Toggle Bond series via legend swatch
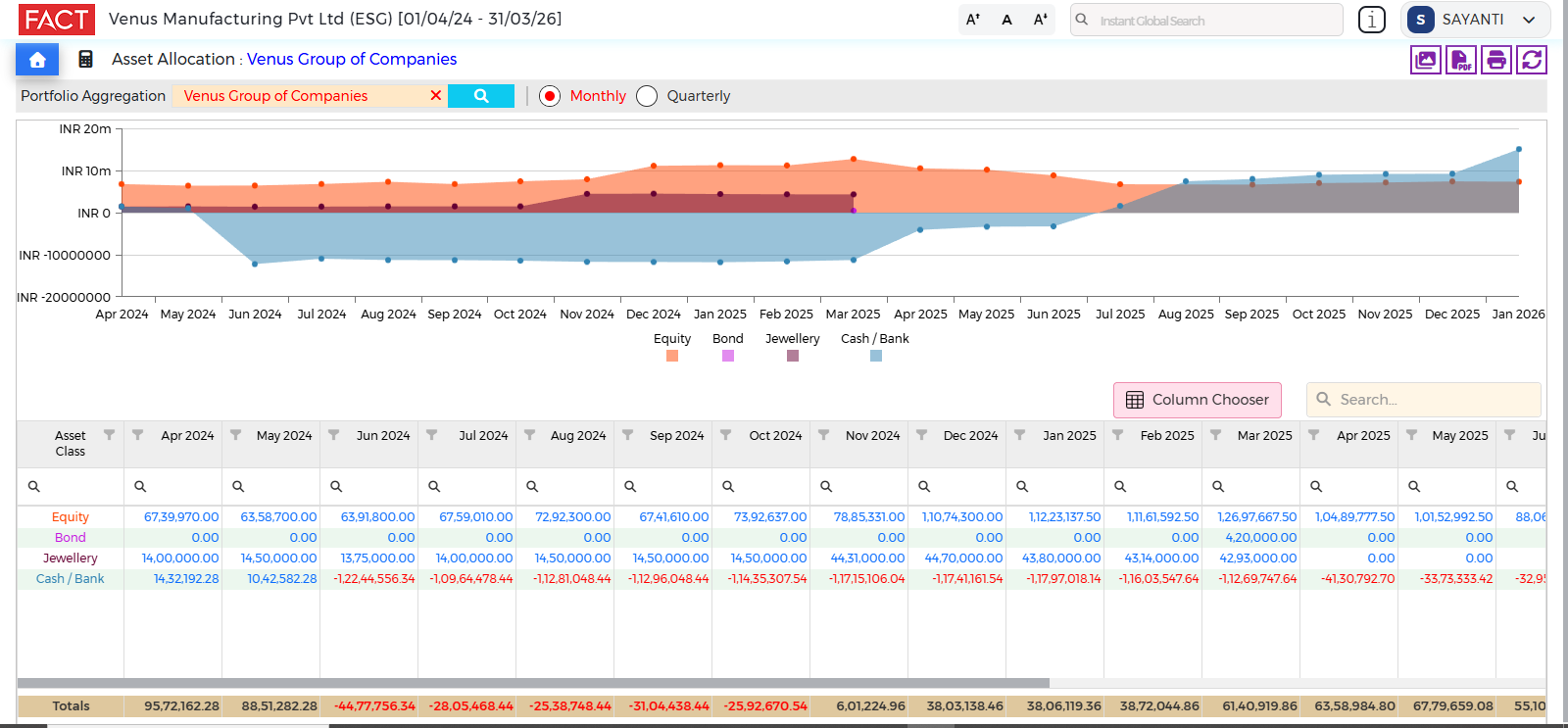Viewport: 1568px width, 728px height. [728, 356]
